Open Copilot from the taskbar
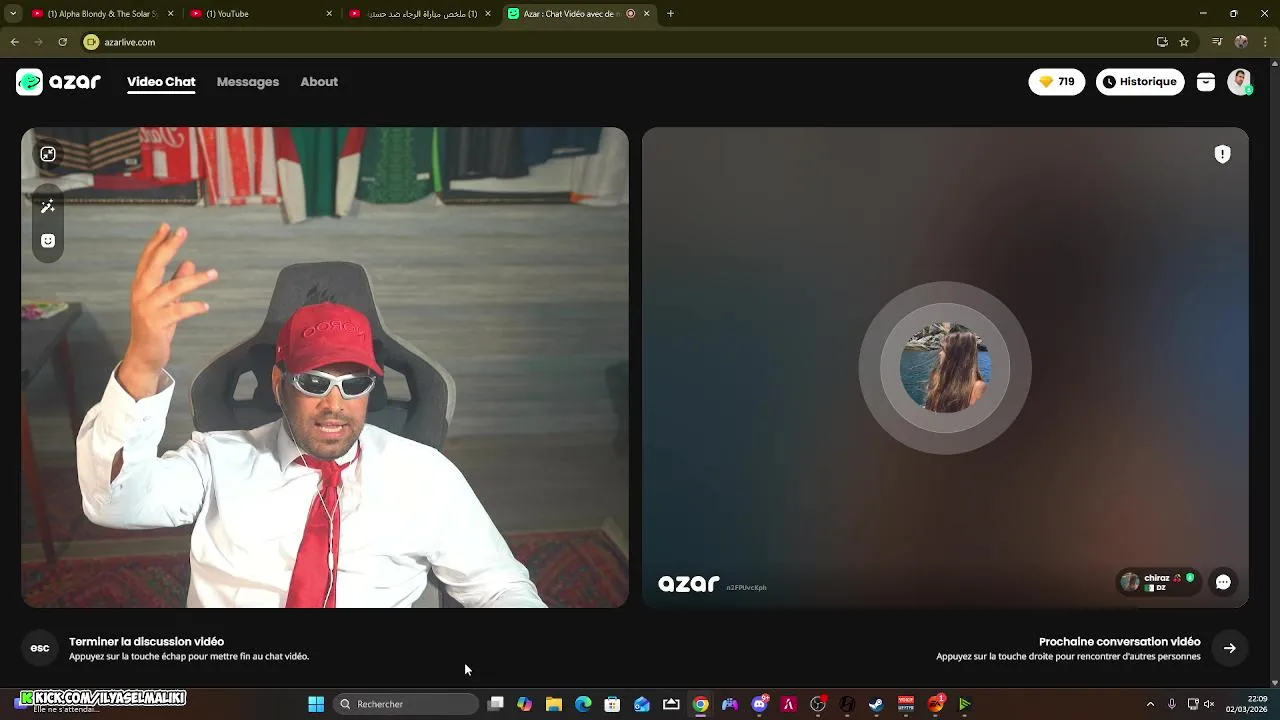This screenshot has width=1280, height=720. 524,704
